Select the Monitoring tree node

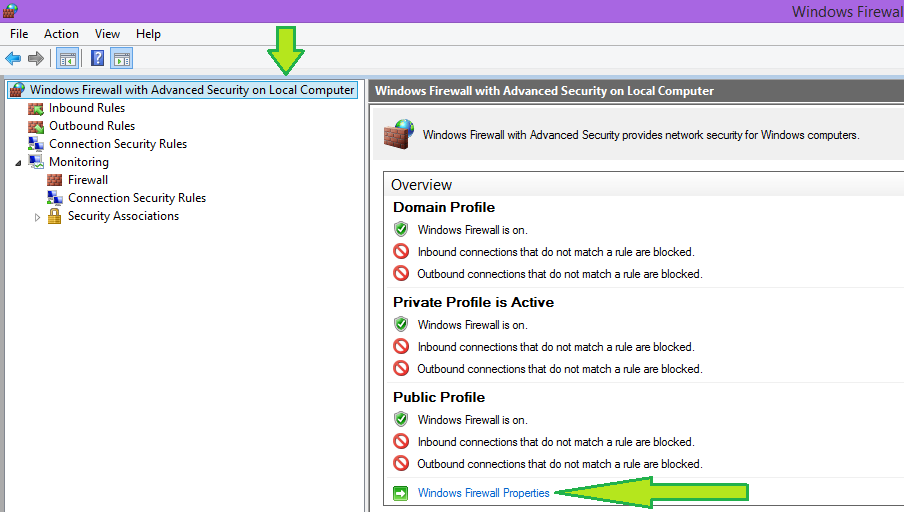tap(79, 161)
